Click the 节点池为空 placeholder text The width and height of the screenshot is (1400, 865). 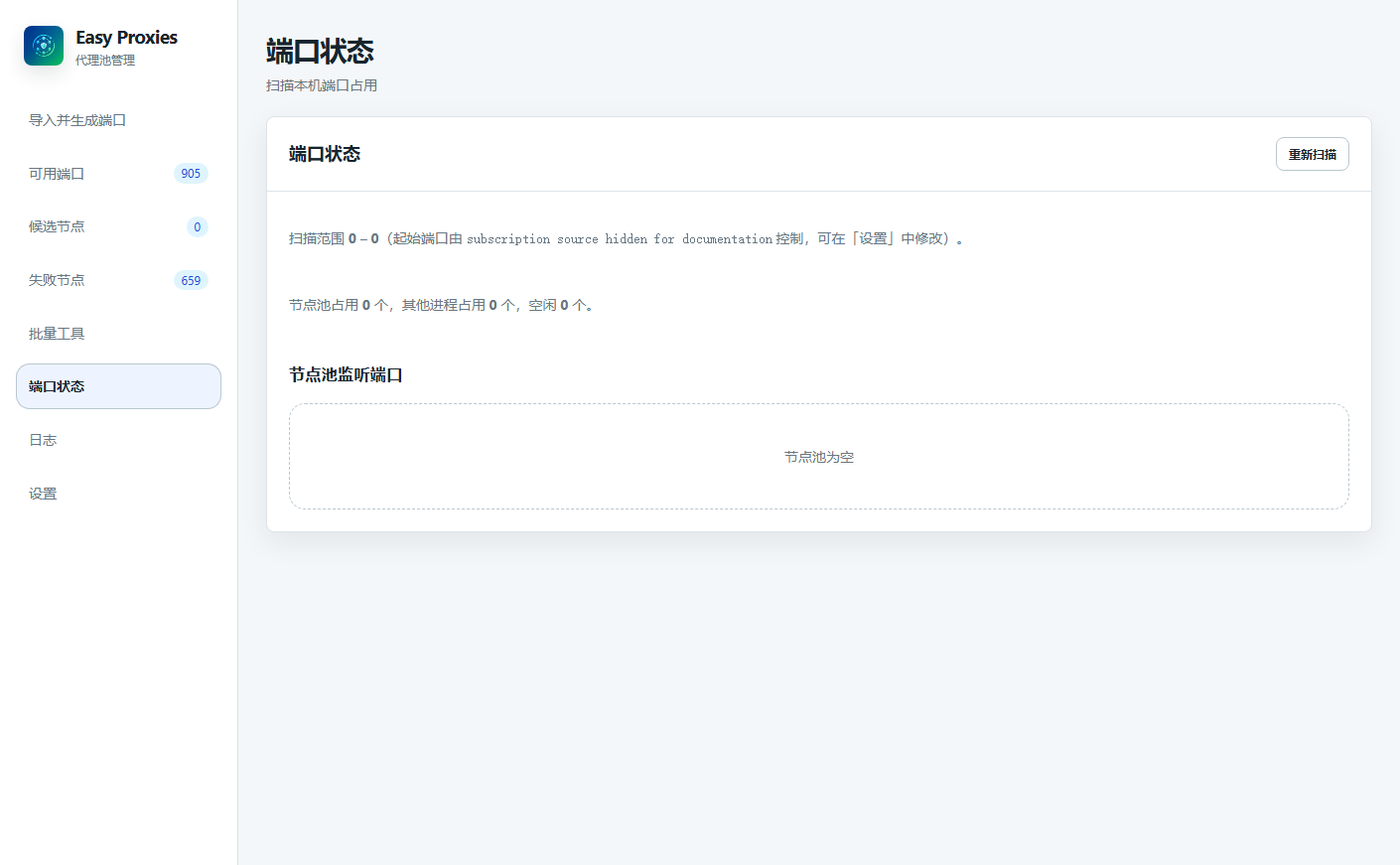[x=819, y=457]
